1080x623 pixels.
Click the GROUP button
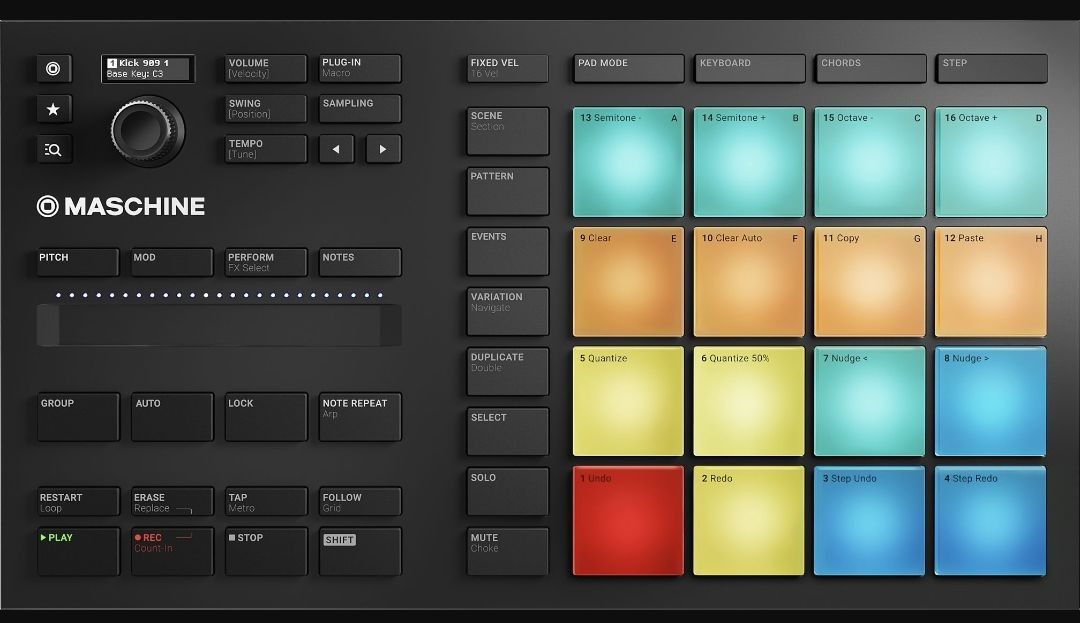point(78,417)
